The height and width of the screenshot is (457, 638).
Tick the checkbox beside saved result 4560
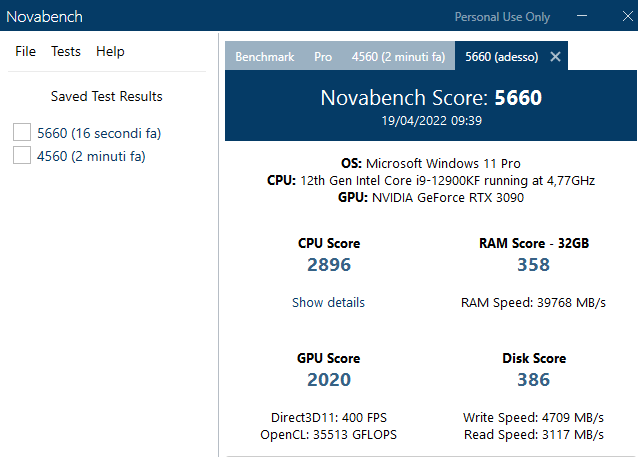[x=21, y=155]
